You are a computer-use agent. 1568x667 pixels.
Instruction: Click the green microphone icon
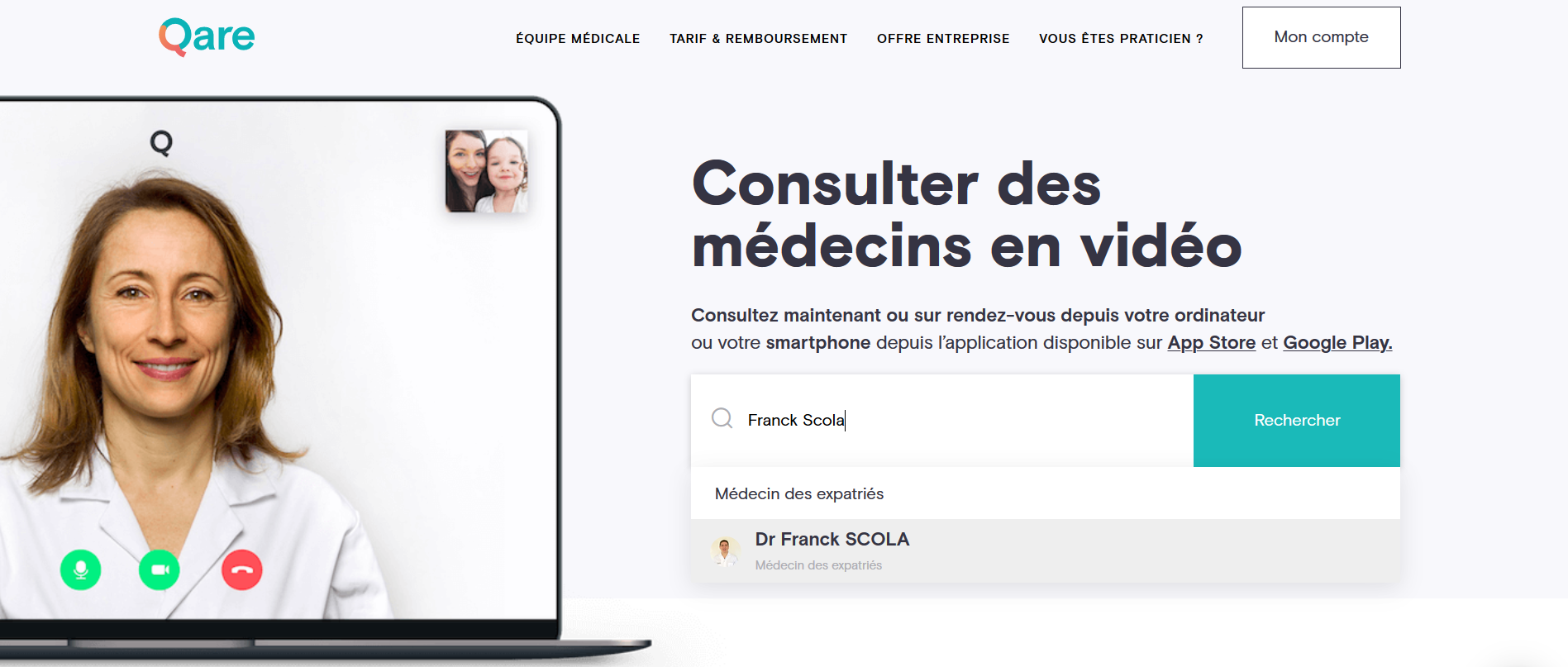pyautogui.click(x=81, y=570)
